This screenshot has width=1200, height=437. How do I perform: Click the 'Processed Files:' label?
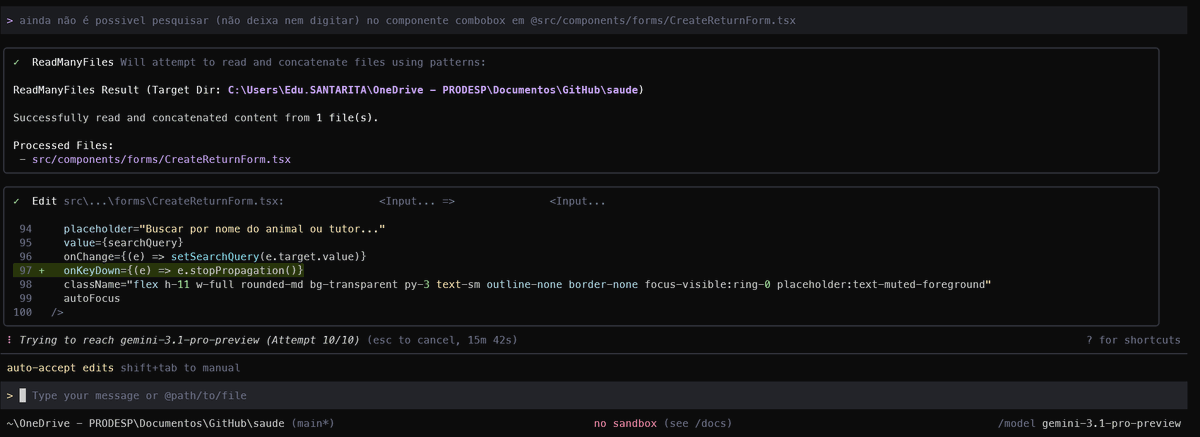pyautogui.click(x=63, y=145)
